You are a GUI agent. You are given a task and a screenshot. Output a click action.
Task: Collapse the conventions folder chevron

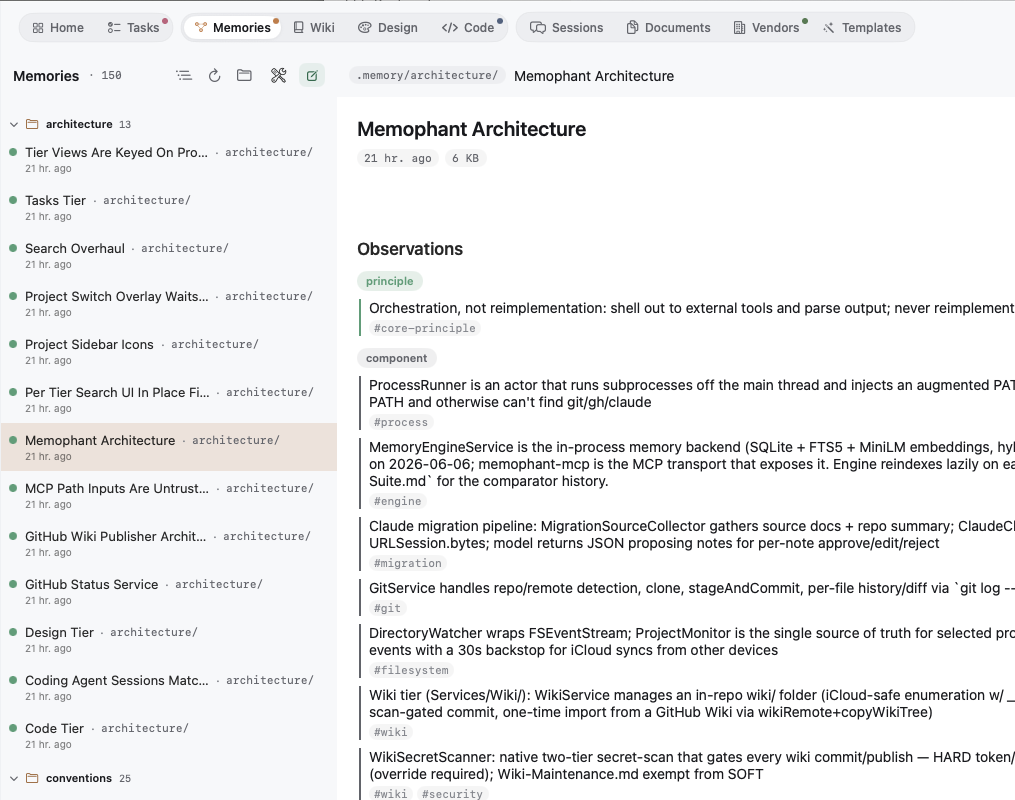(x=14, y=779)
